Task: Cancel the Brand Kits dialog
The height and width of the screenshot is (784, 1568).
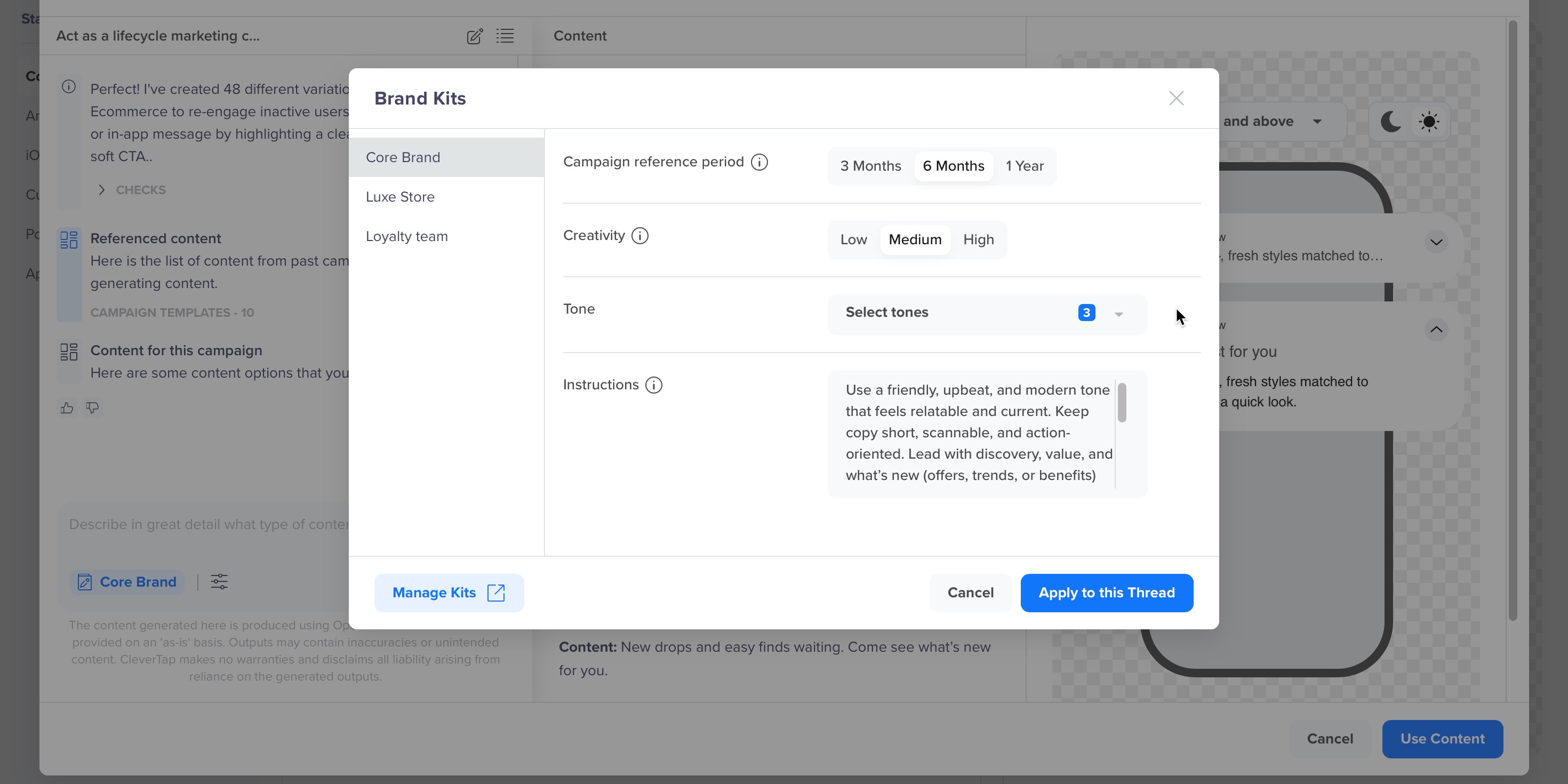Action: click(970, 592)
